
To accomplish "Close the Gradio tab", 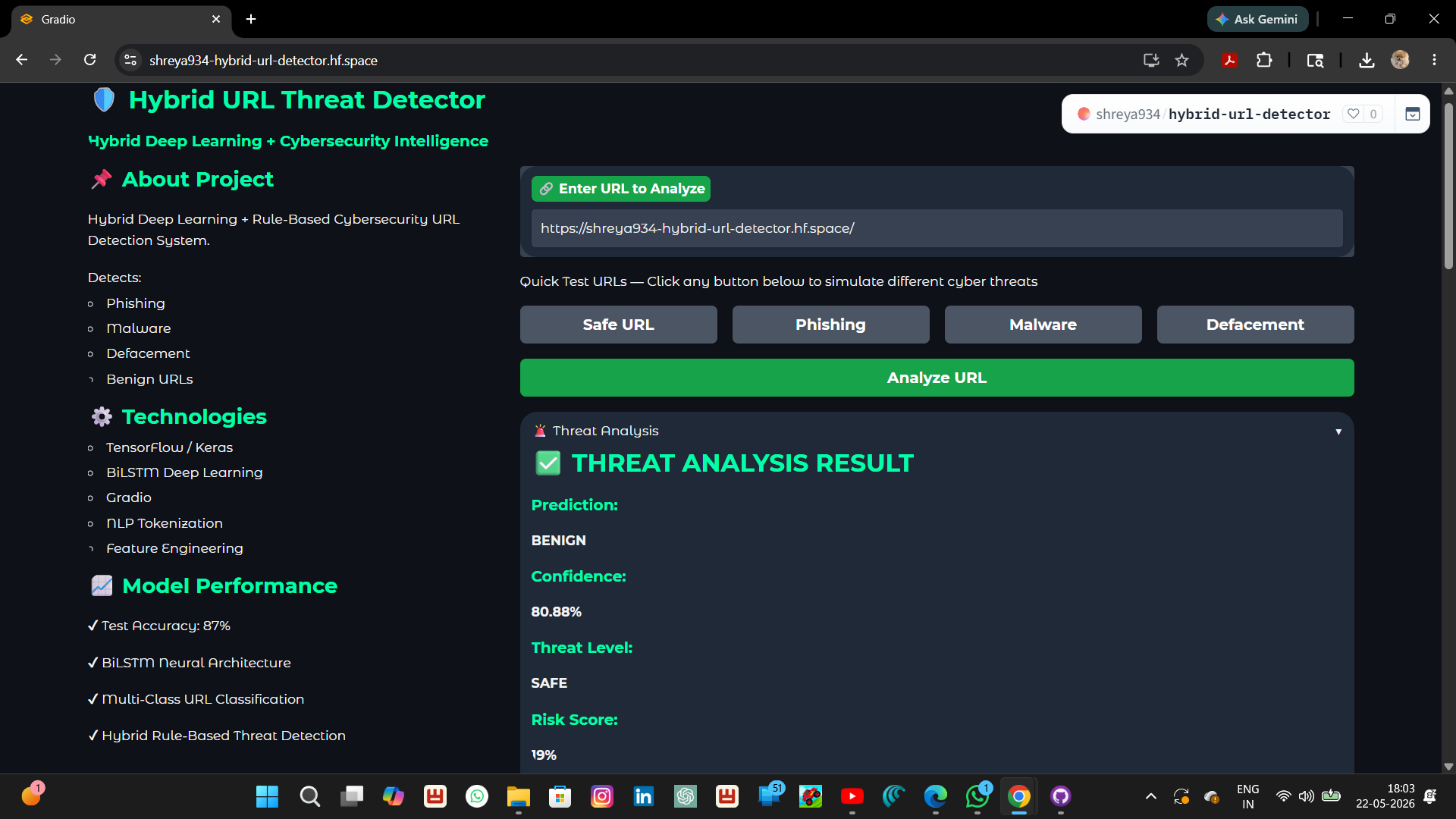I will pos(216,19).
